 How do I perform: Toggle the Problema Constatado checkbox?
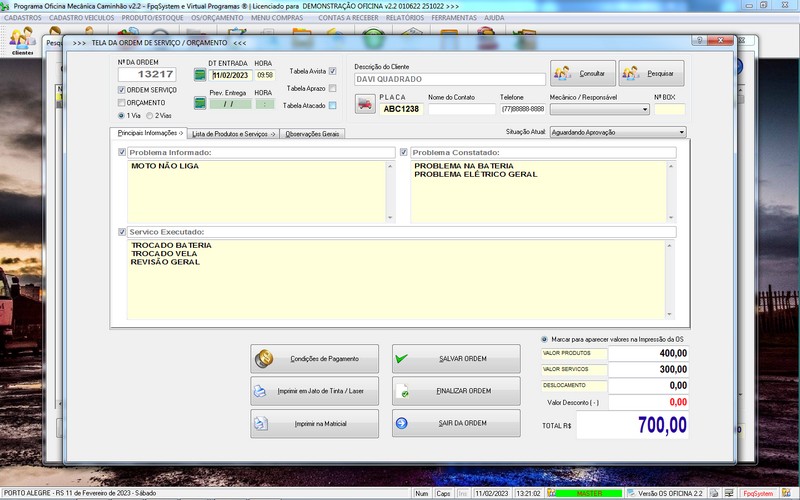click(404, 152)
